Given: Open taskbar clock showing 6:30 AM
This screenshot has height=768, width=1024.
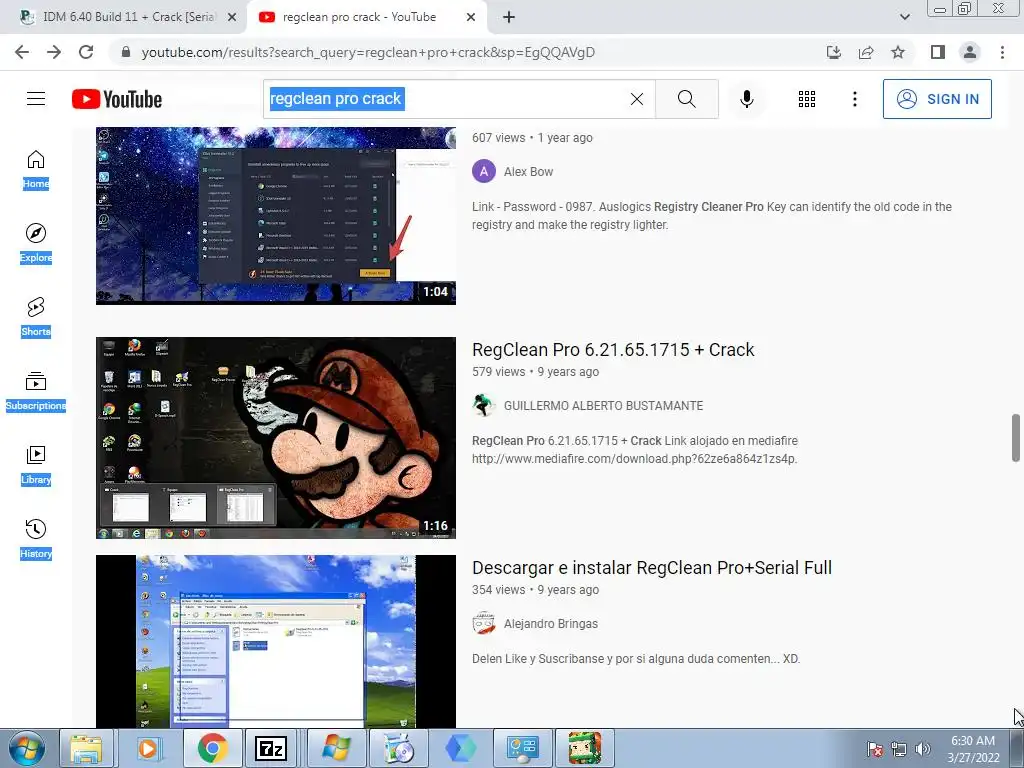Looking at the screenshot, I should coord(973,749).
